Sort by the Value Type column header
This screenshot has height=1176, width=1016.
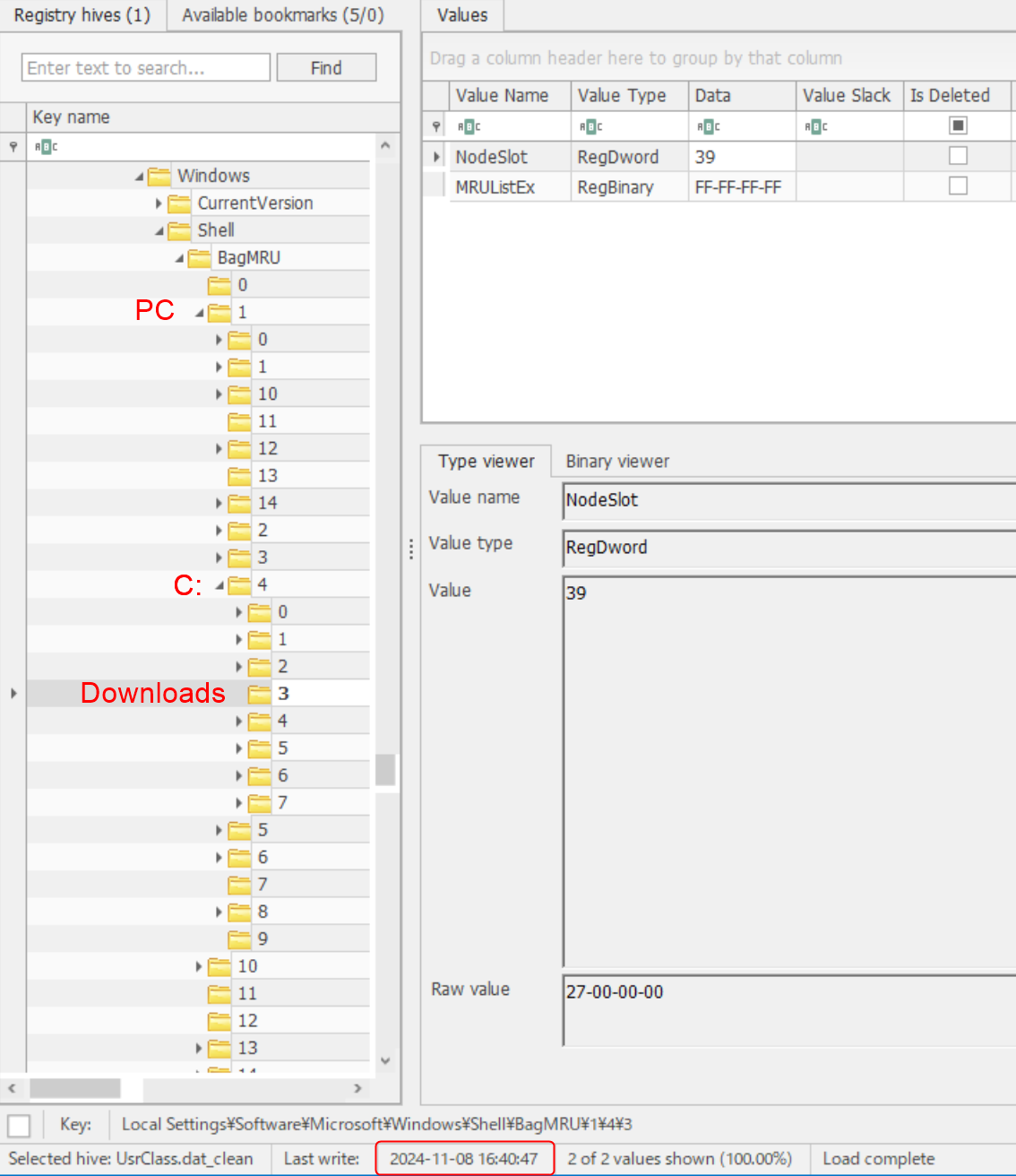(630, 95)
